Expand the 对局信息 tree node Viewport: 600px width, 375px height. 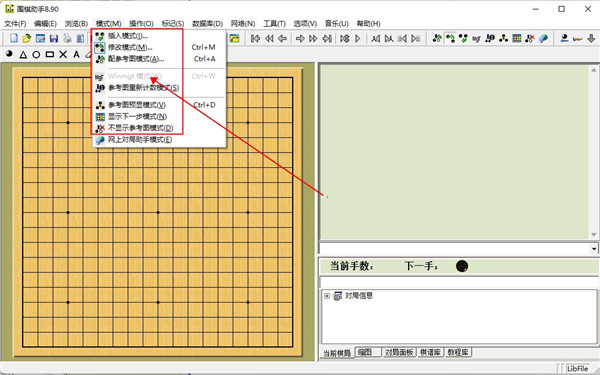click(327, 296)
